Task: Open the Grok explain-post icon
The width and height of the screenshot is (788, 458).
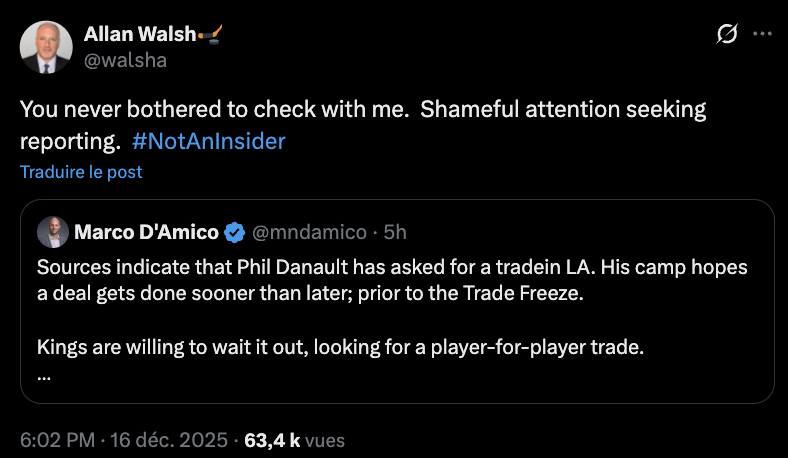Action: coord(728,34)
